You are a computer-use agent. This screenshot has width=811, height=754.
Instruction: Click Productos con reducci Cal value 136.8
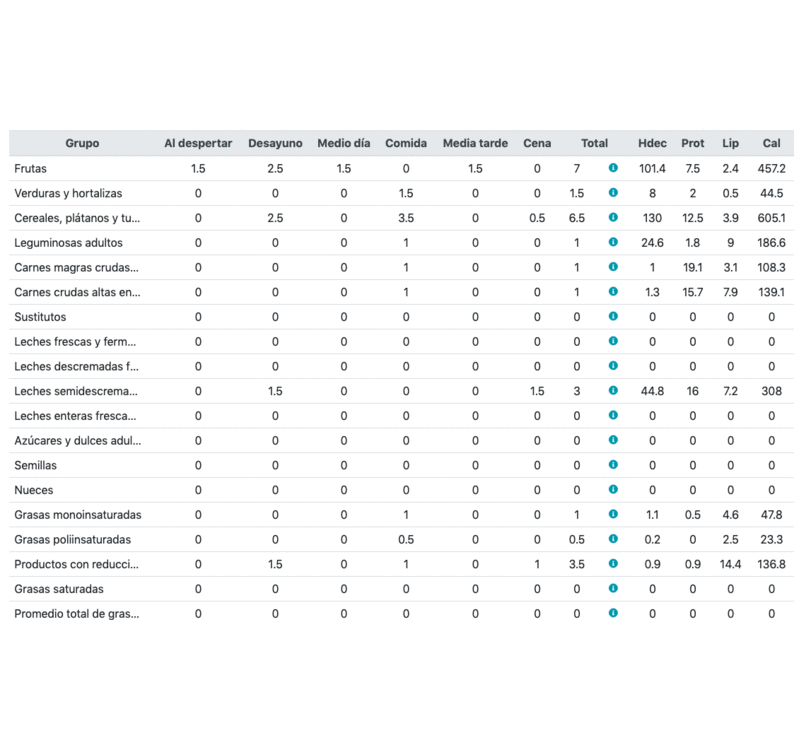coord(771,565)
